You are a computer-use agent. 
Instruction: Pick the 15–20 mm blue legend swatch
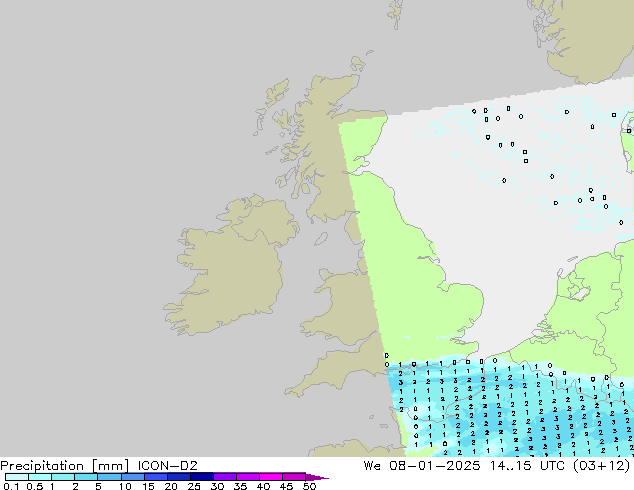[156, 477]
